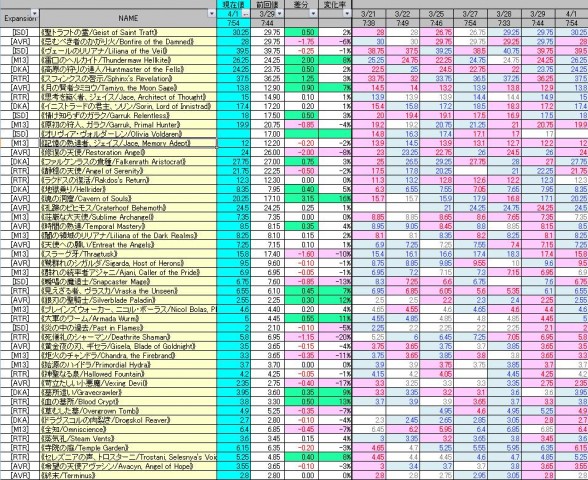
Task: Select the 3/21 date column header
Action: (369, 14)
